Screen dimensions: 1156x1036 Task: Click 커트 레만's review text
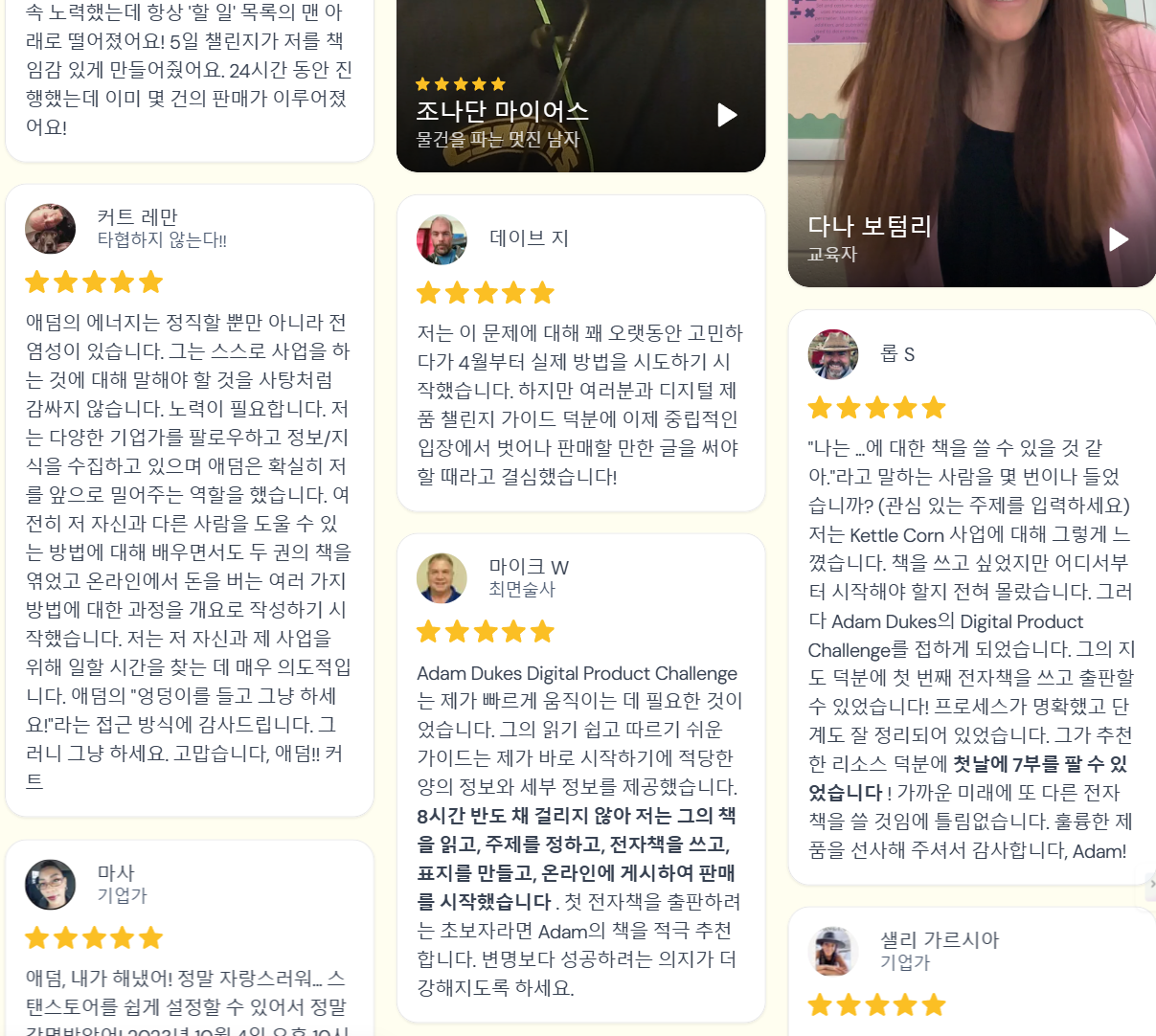click(190, 552)
